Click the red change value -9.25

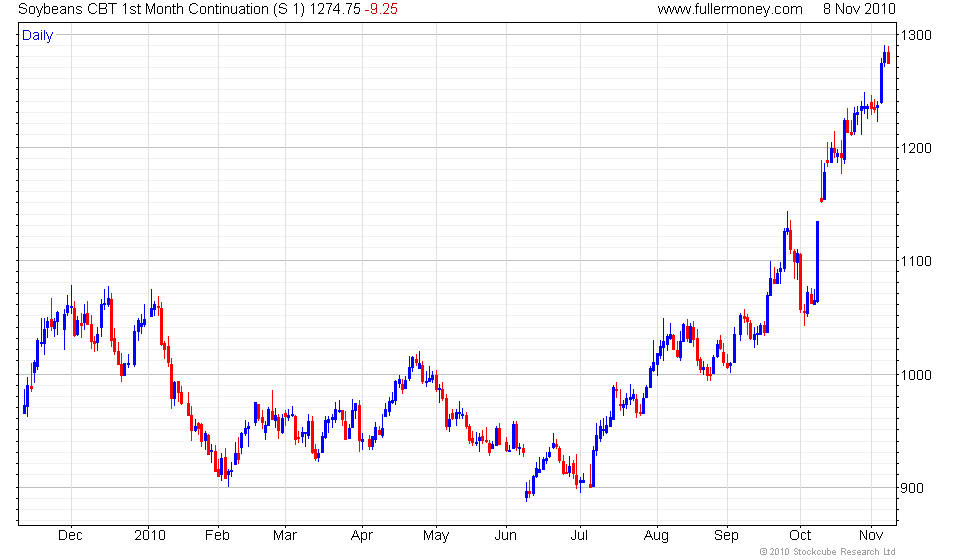pyautogui.click(x=381, y=9)
